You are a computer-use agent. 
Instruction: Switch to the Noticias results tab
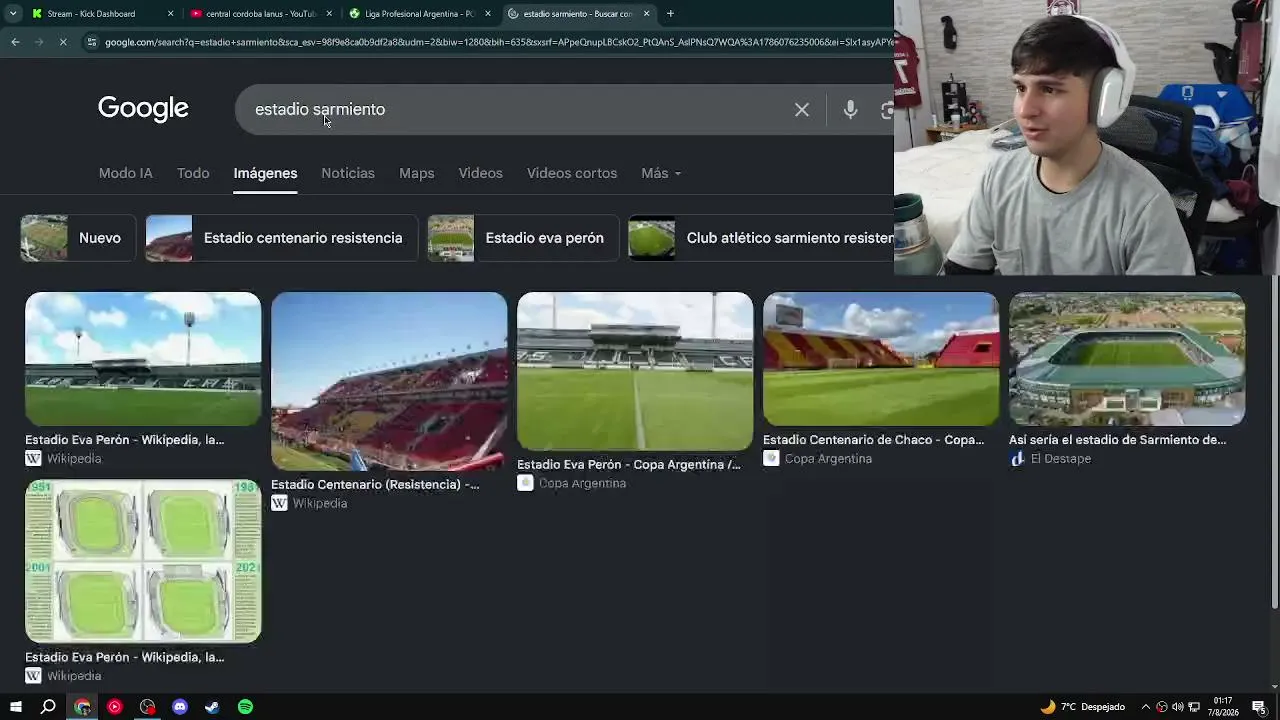tap(348, 173)
